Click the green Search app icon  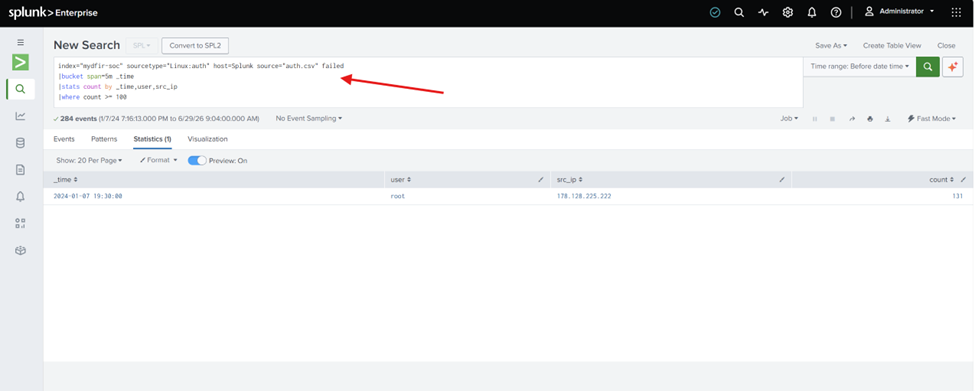(21, 62)
